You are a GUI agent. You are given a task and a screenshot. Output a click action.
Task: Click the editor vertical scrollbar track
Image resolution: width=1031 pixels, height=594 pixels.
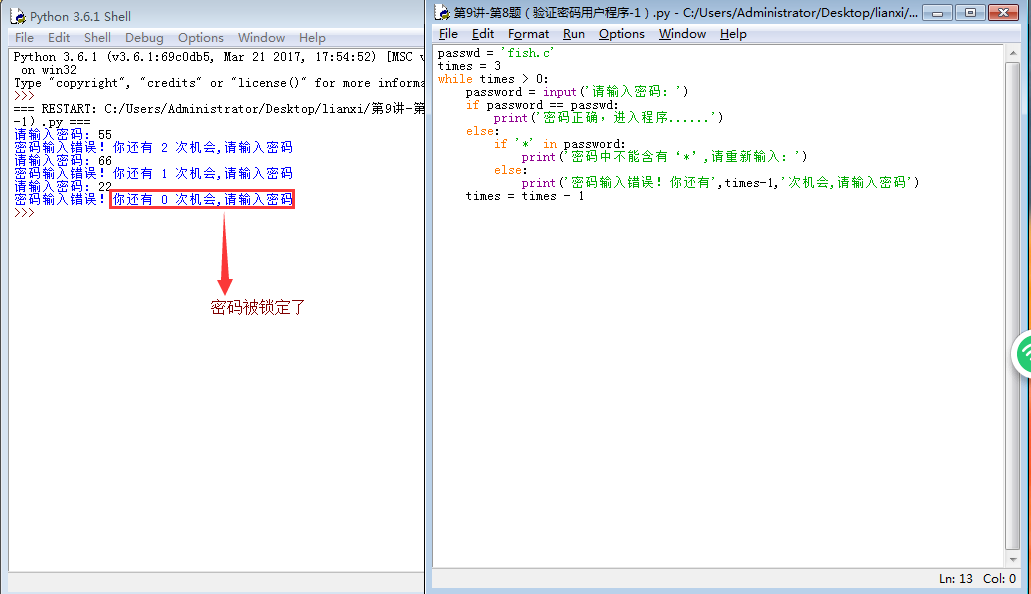pyautogui.click(x=1013, y=300)
